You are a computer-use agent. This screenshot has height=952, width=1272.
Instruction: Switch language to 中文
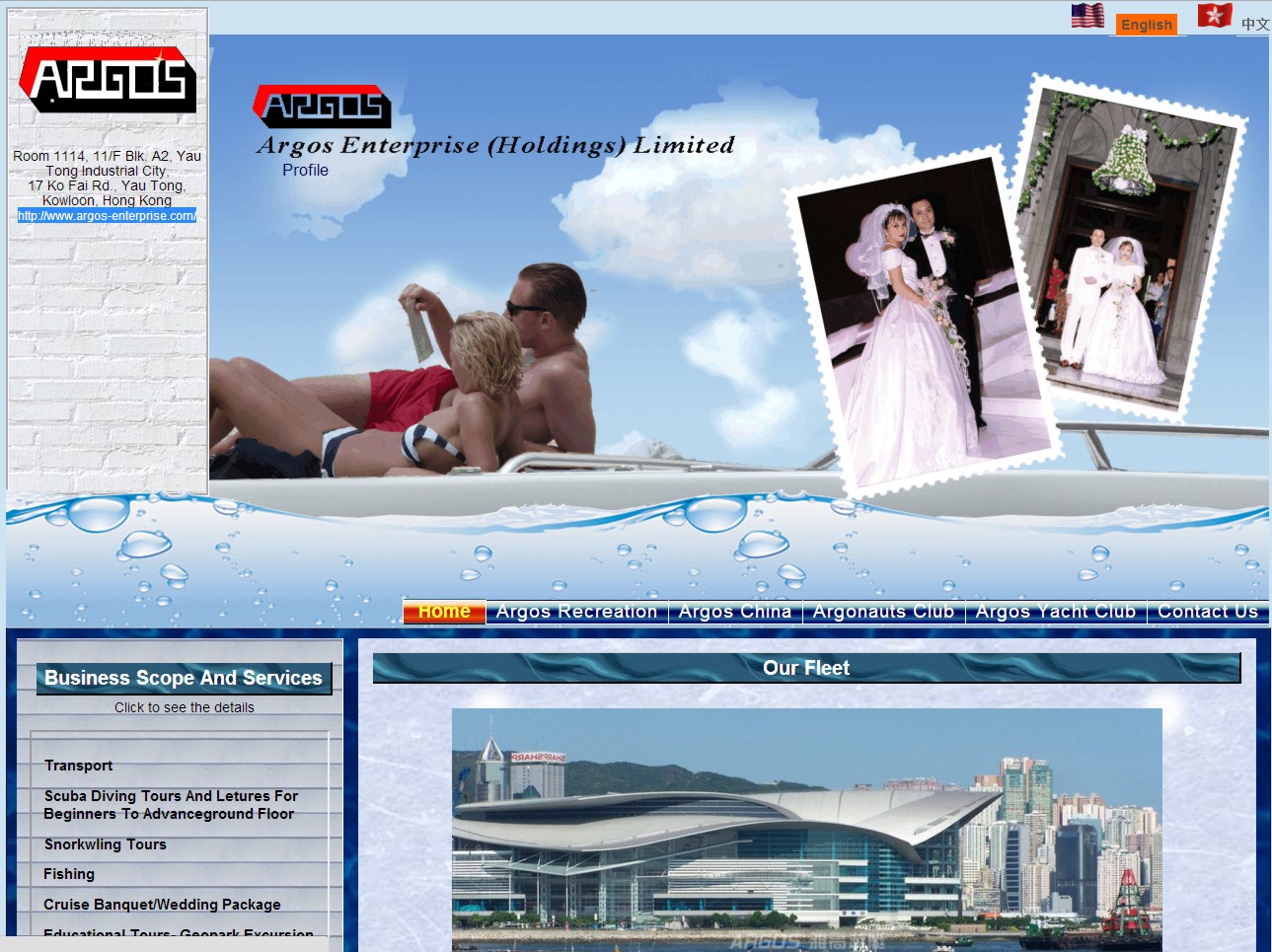1255,25
